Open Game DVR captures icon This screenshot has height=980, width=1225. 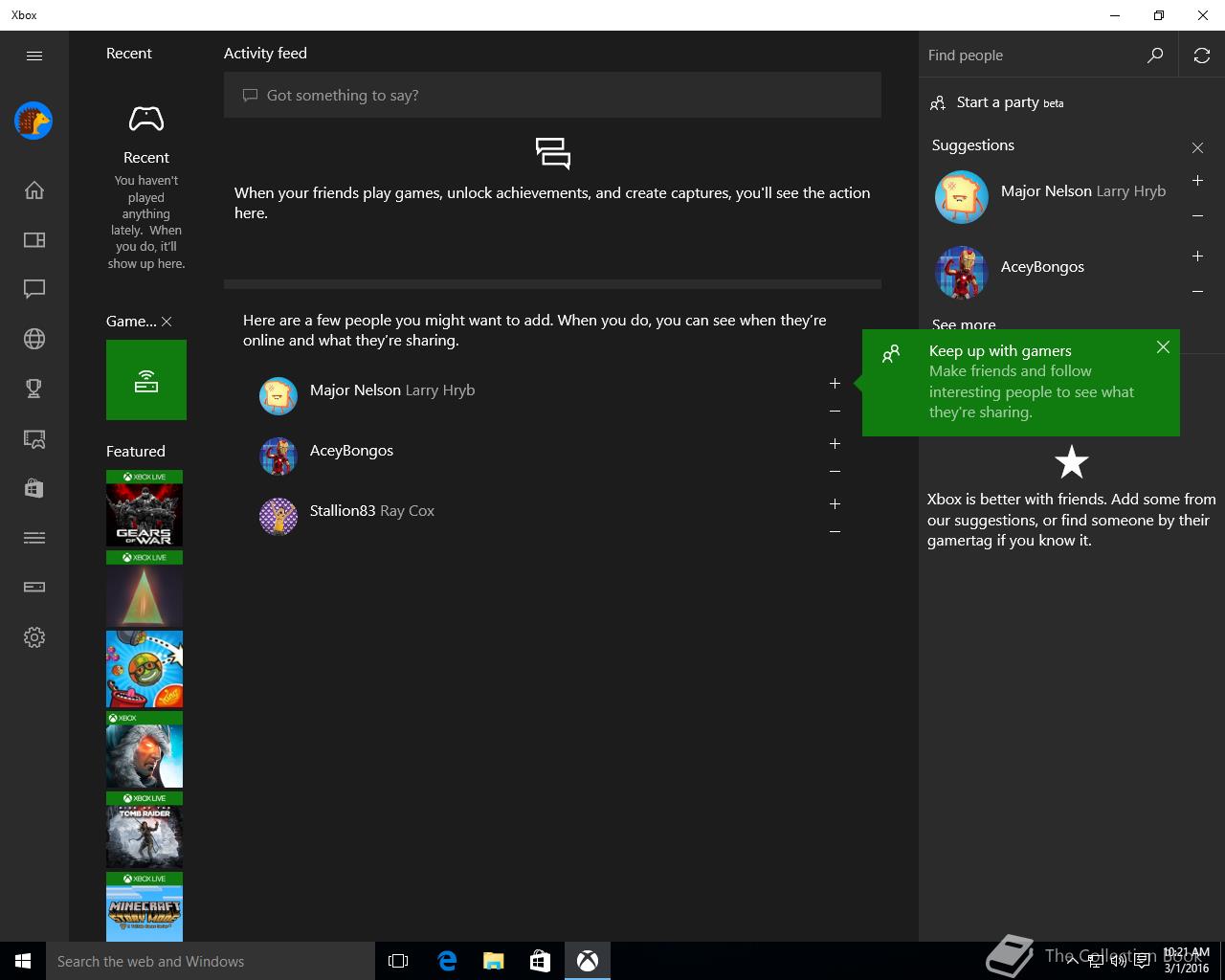point(34,438)
